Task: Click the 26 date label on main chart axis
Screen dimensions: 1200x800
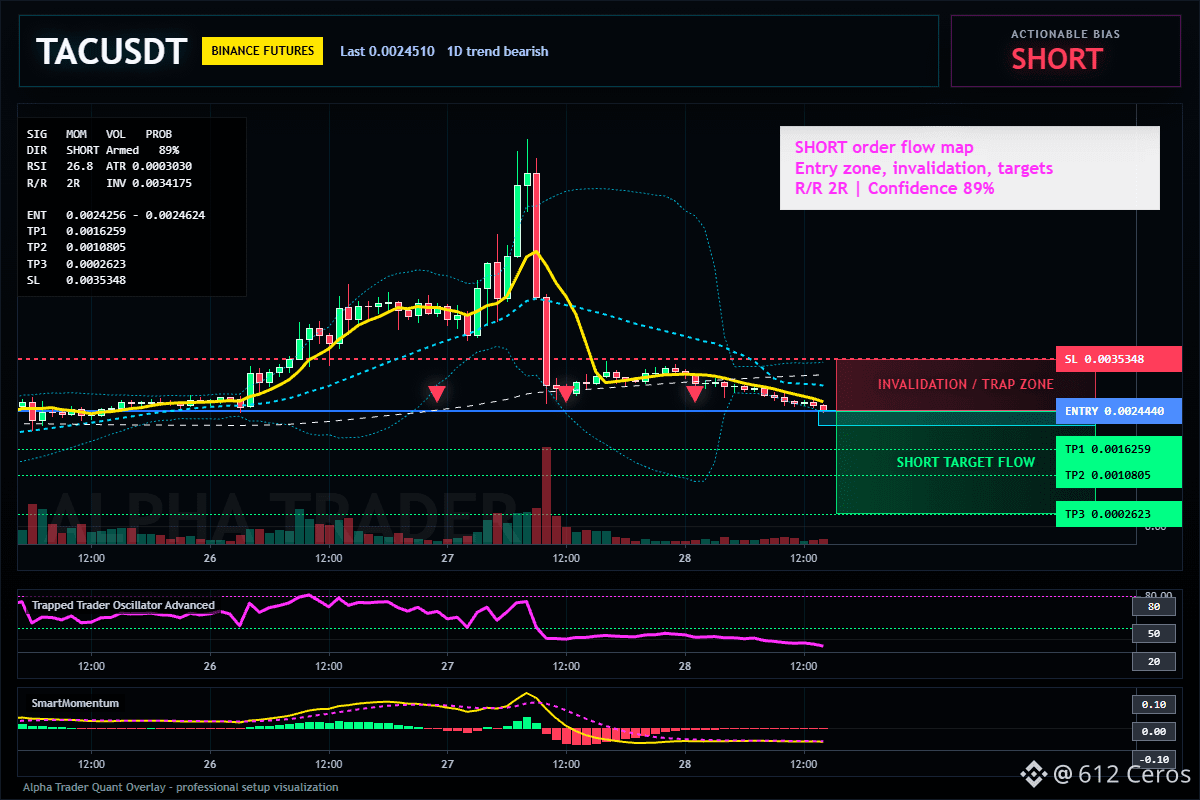Action: 210,557
